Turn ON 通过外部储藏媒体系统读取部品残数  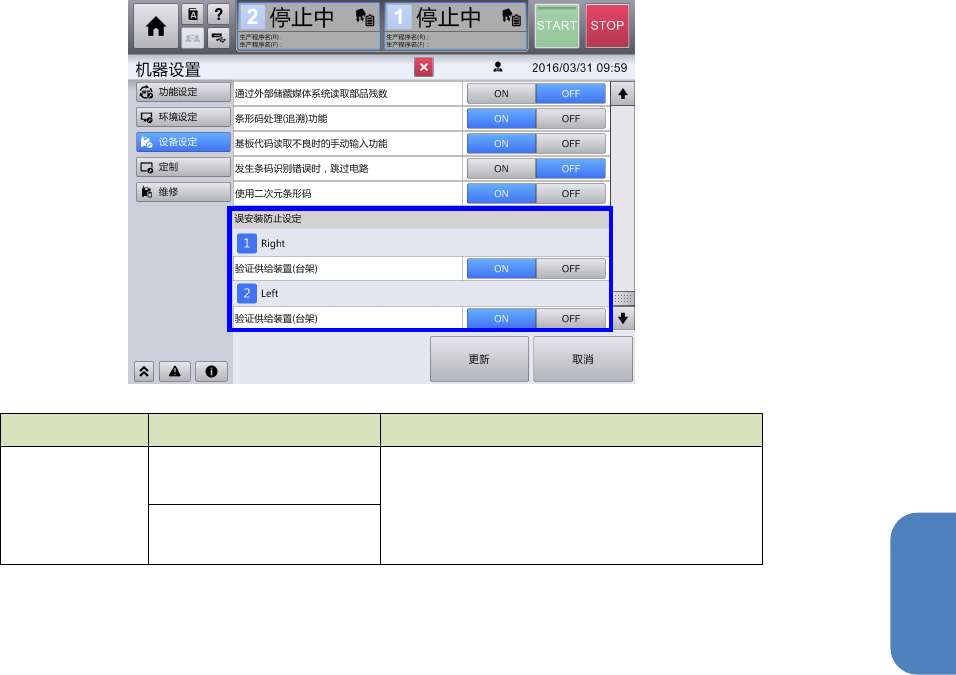501,94
